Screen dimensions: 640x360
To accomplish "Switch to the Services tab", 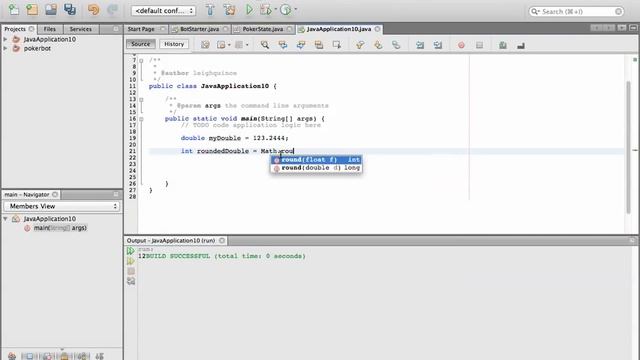I will click(x=80, y=29).
